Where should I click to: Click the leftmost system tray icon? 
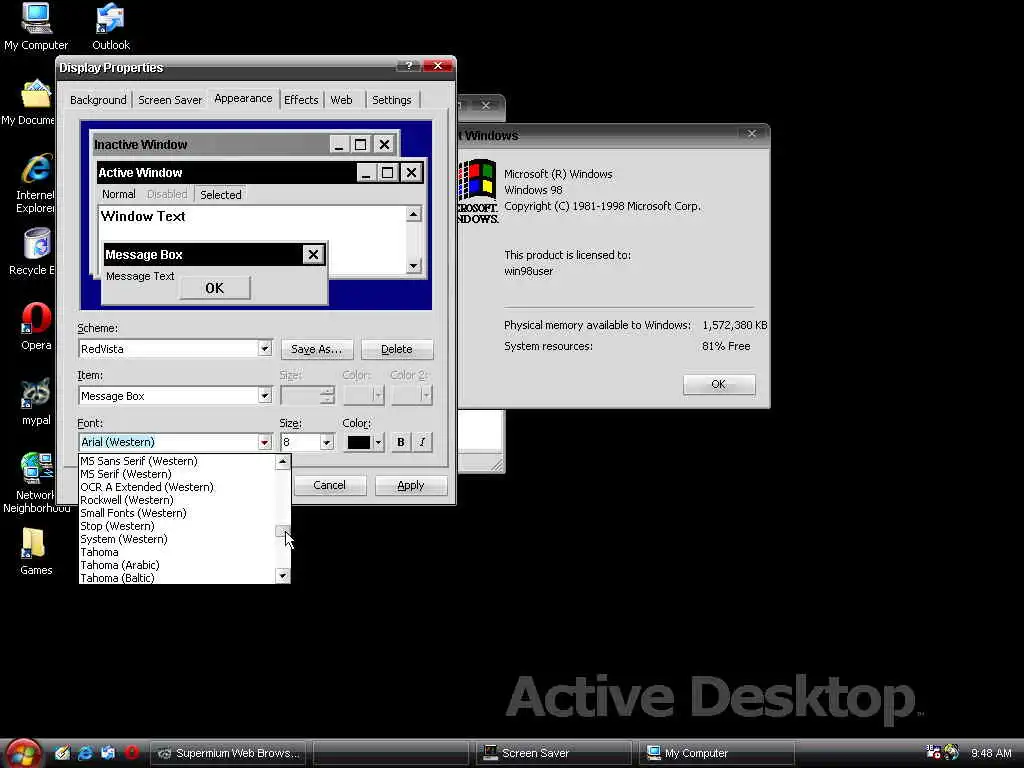point(933,752)
